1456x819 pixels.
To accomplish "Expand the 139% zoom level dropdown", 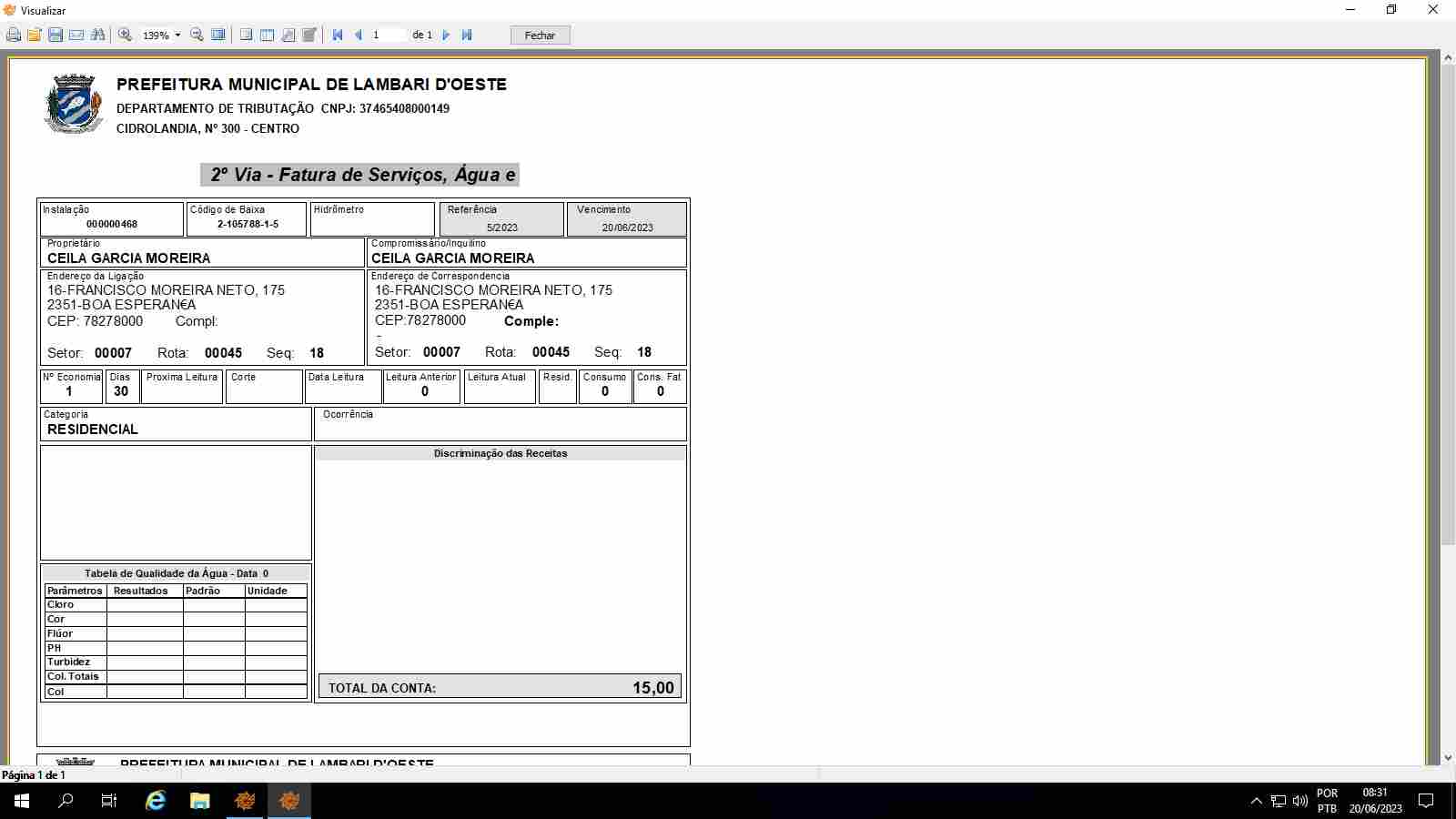I will [177, 35].
